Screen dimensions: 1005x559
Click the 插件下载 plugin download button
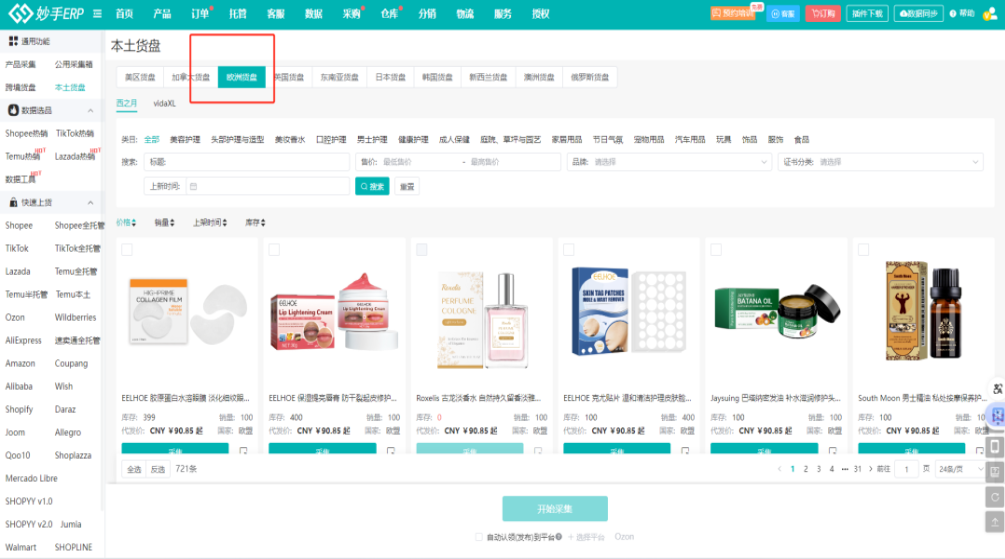coord(867,13)
